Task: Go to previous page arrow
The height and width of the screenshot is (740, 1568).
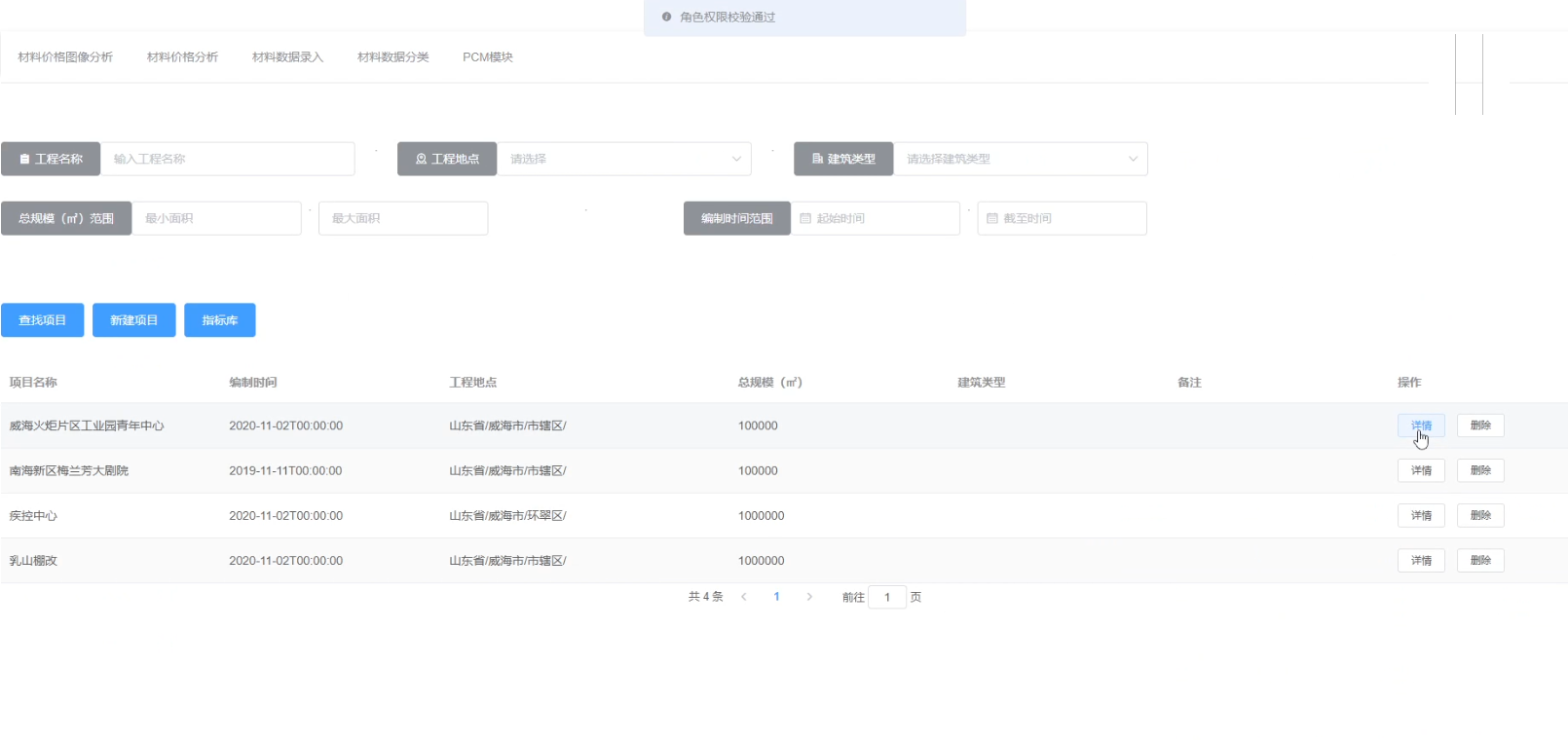Action: click(744, 597)
